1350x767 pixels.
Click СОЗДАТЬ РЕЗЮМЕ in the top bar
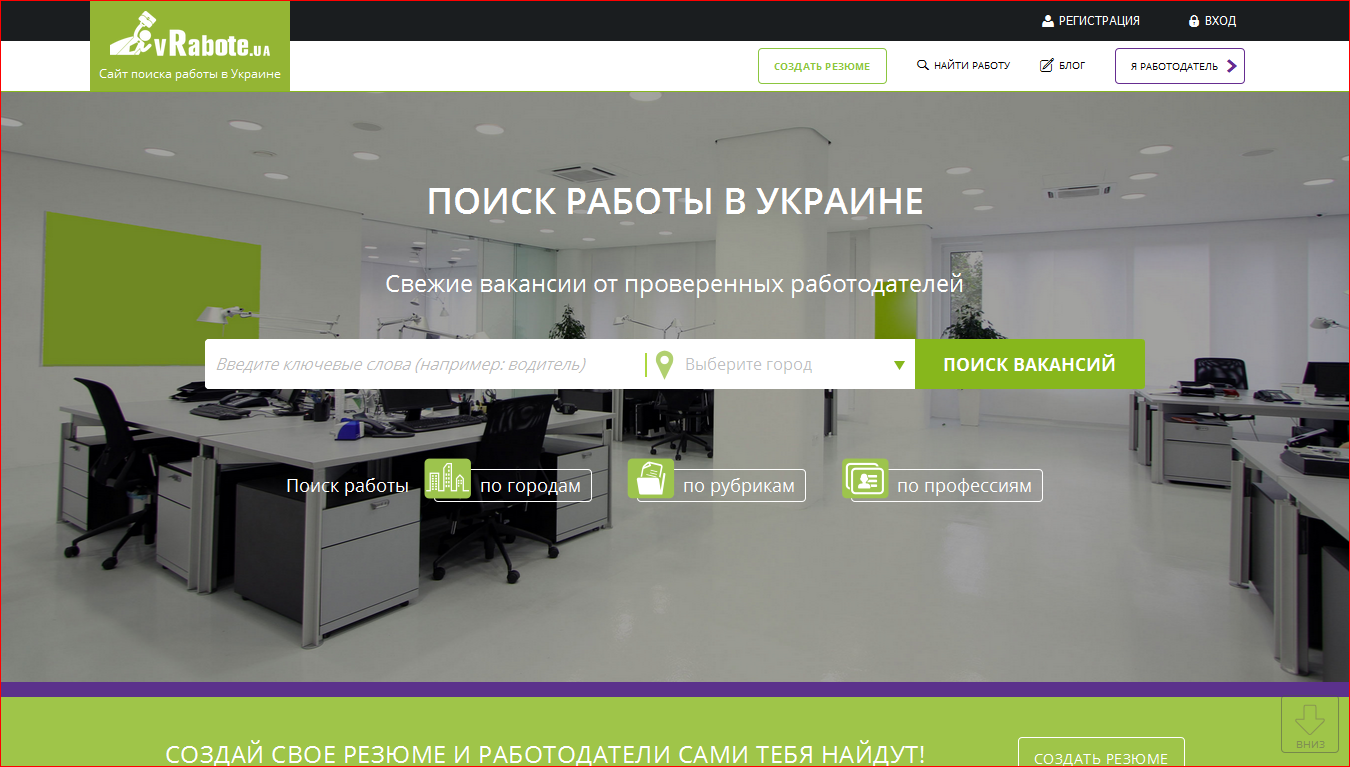click(822, 65)
